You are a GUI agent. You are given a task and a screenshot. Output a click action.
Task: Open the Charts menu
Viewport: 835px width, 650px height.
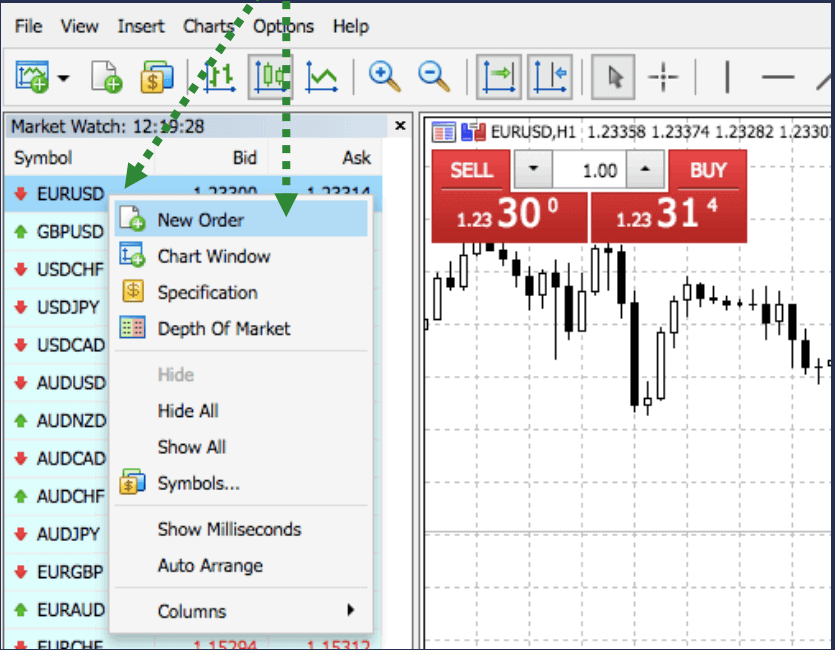208,26
